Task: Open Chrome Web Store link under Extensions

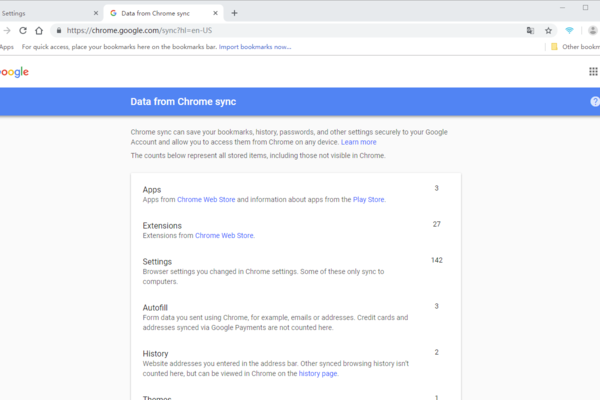Action: [x=224, y=235]
